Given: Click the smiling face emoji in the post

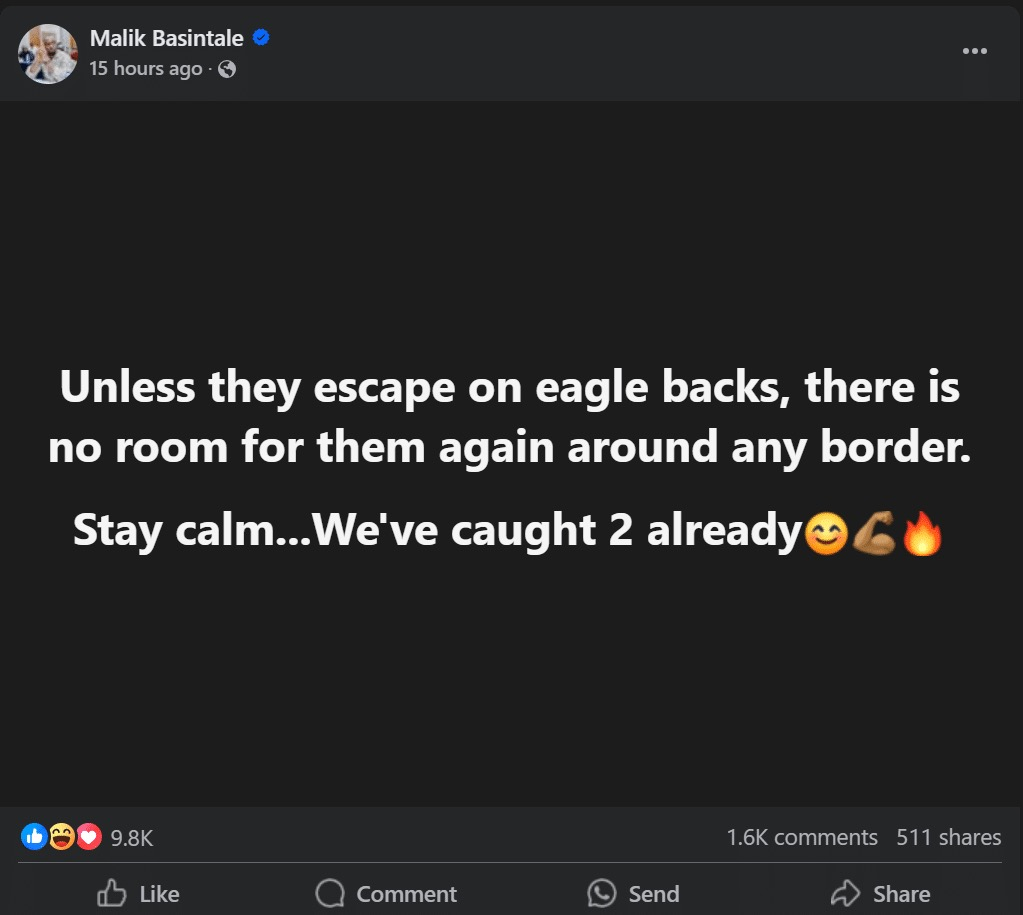Looking at the screenshot, I should (823, 534).
